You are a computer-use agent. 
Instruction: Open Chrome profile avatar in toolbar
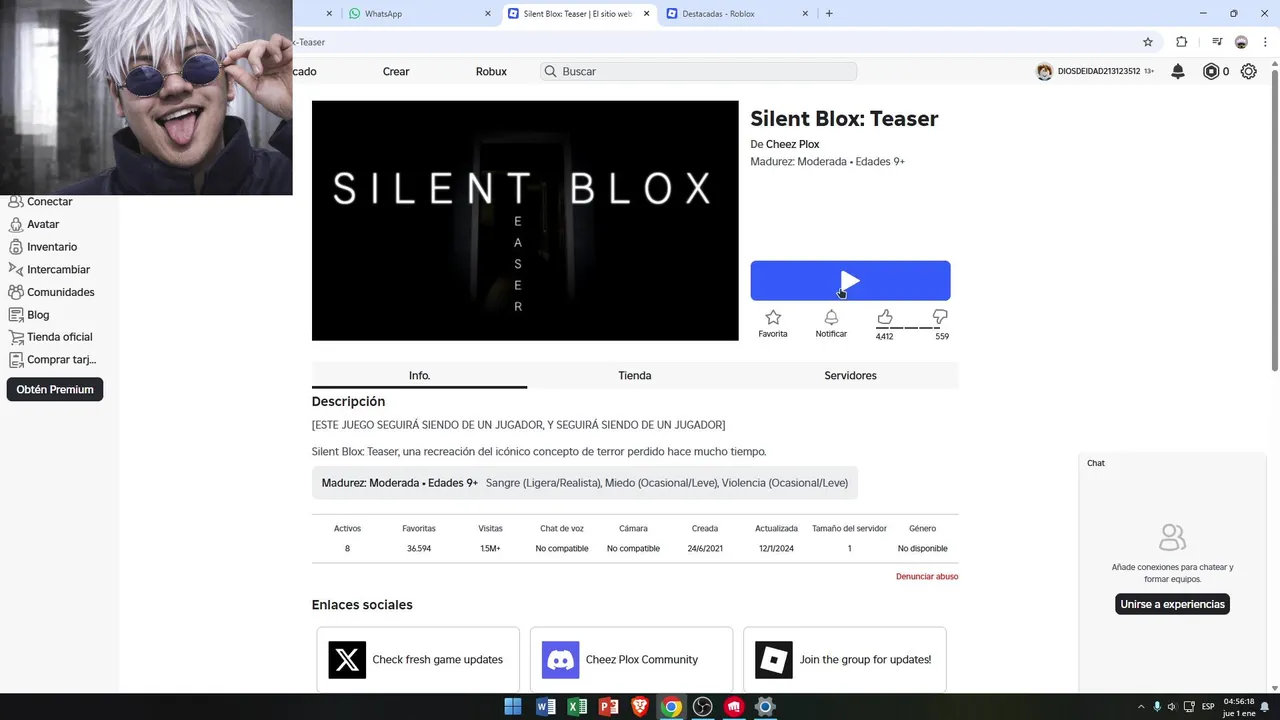tap(1241, 42)
